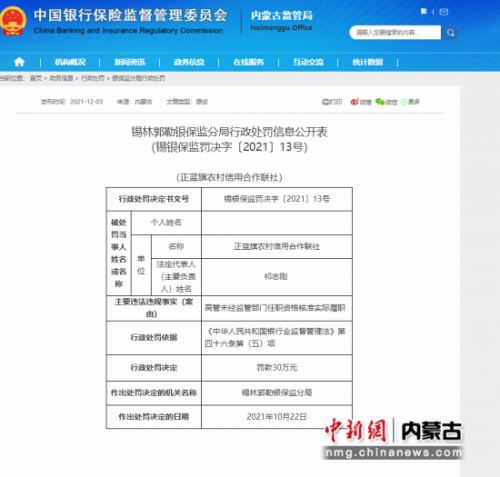Click 首页 in the breadcrumb

pos(36,78)
